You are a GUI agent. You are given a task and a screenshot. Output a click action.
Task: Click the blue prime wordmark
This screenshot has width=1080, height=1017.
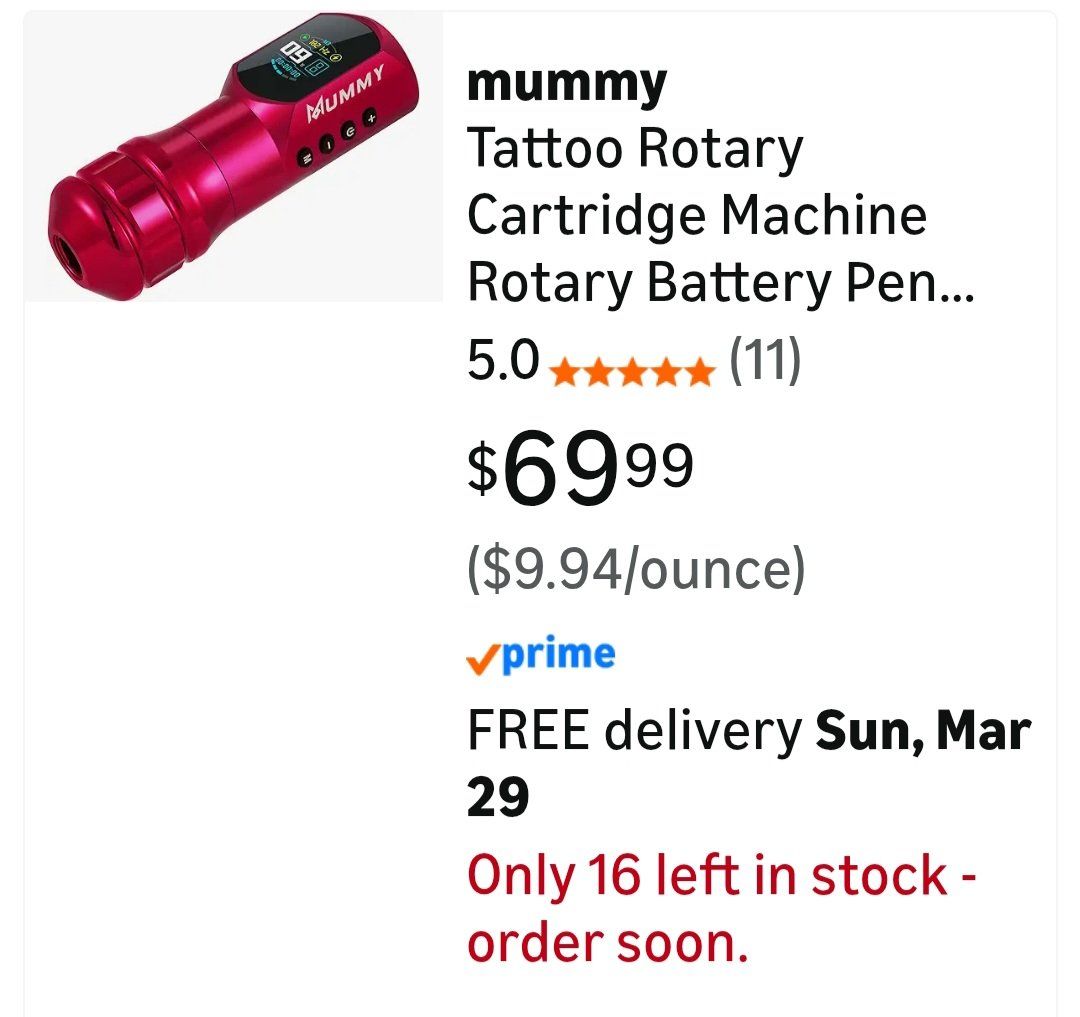(x=558, y=654)
